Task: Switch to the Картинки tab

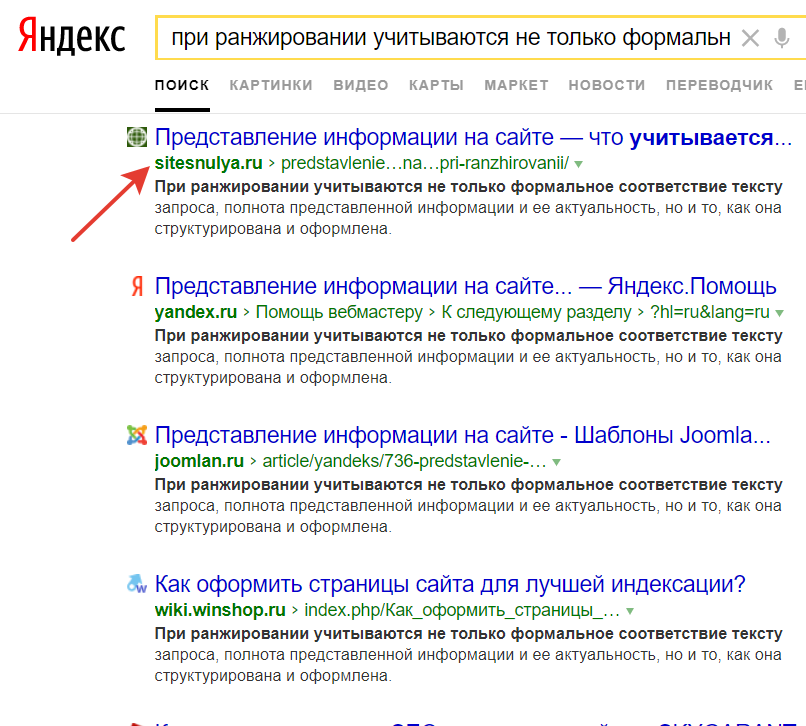Action: click(271, 85)
